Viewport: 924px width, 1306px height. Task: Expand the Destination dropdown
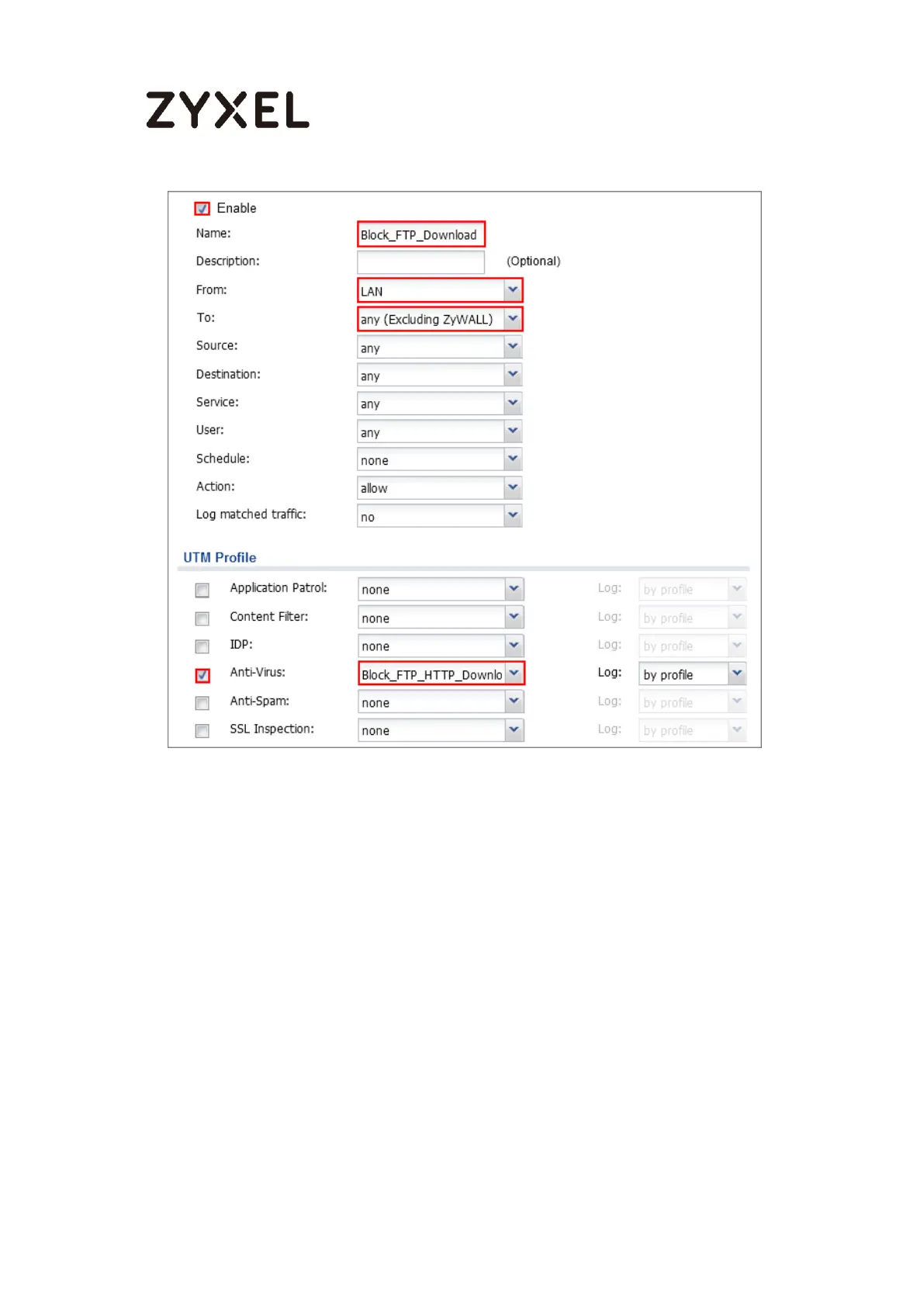coord(440,376)
